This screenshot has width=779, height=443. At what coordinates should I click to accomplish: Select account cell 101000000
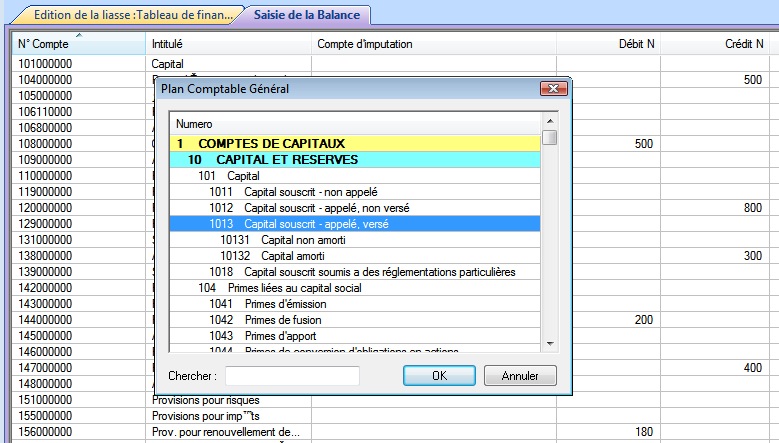click(x=78, y=64)
